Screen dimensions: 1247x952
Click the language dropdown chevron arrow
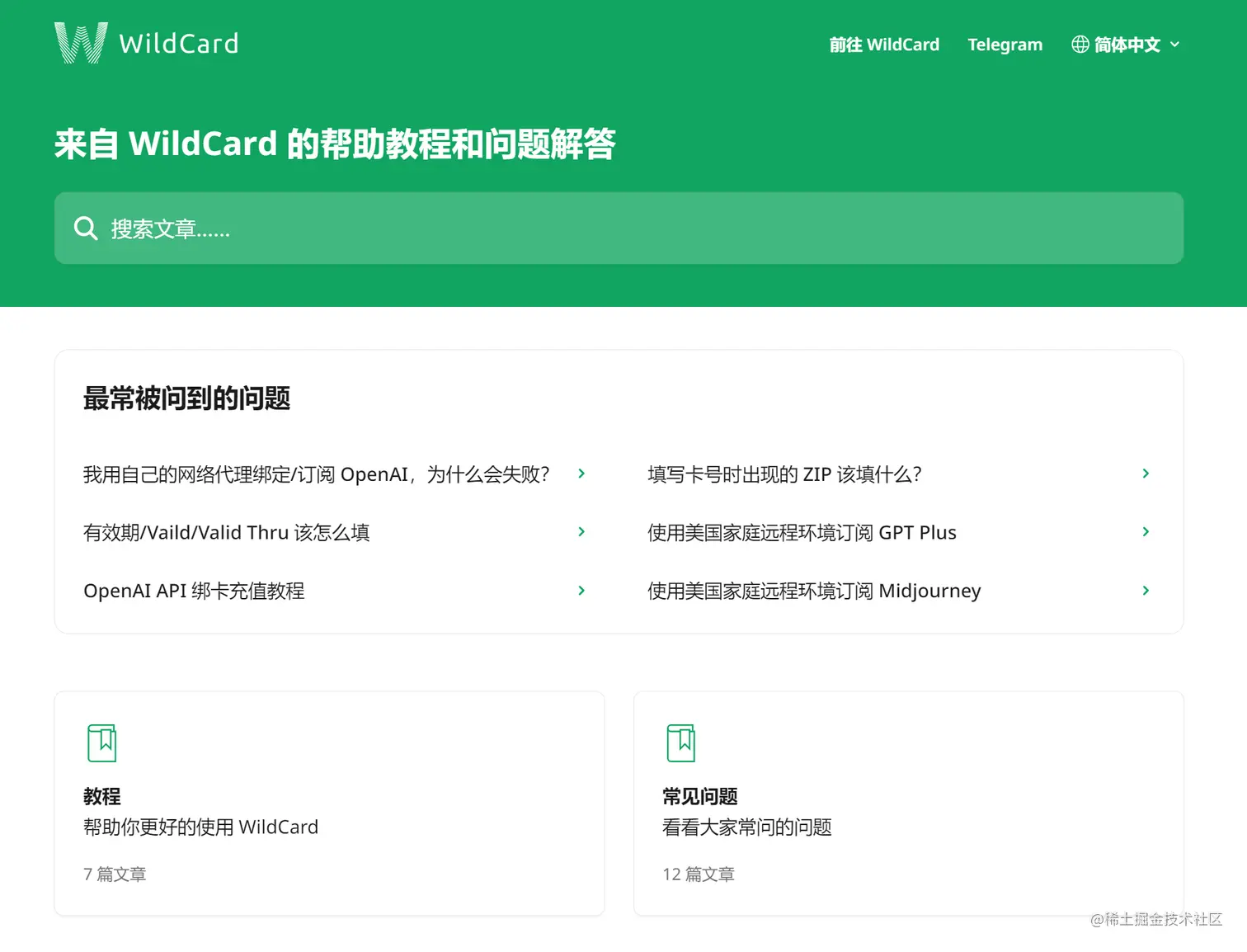pos(1174,45)
